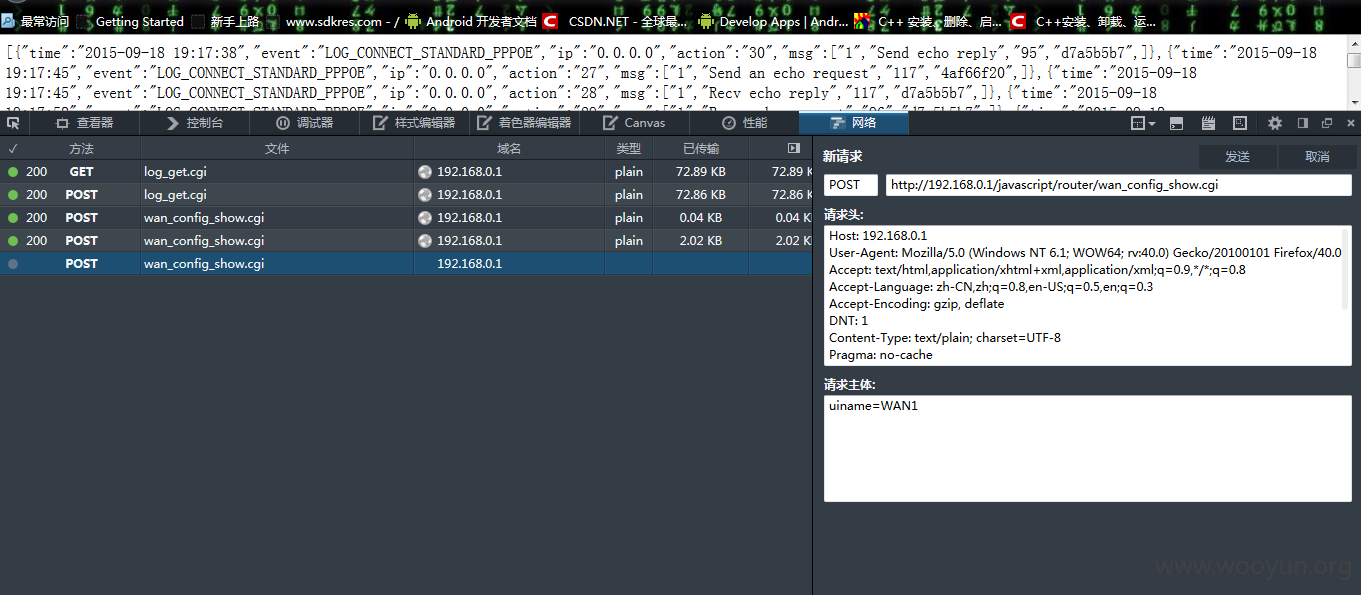1361x595 pixels.
Task: Open the 调试器 debugger tab
Action: coord(304,123)
